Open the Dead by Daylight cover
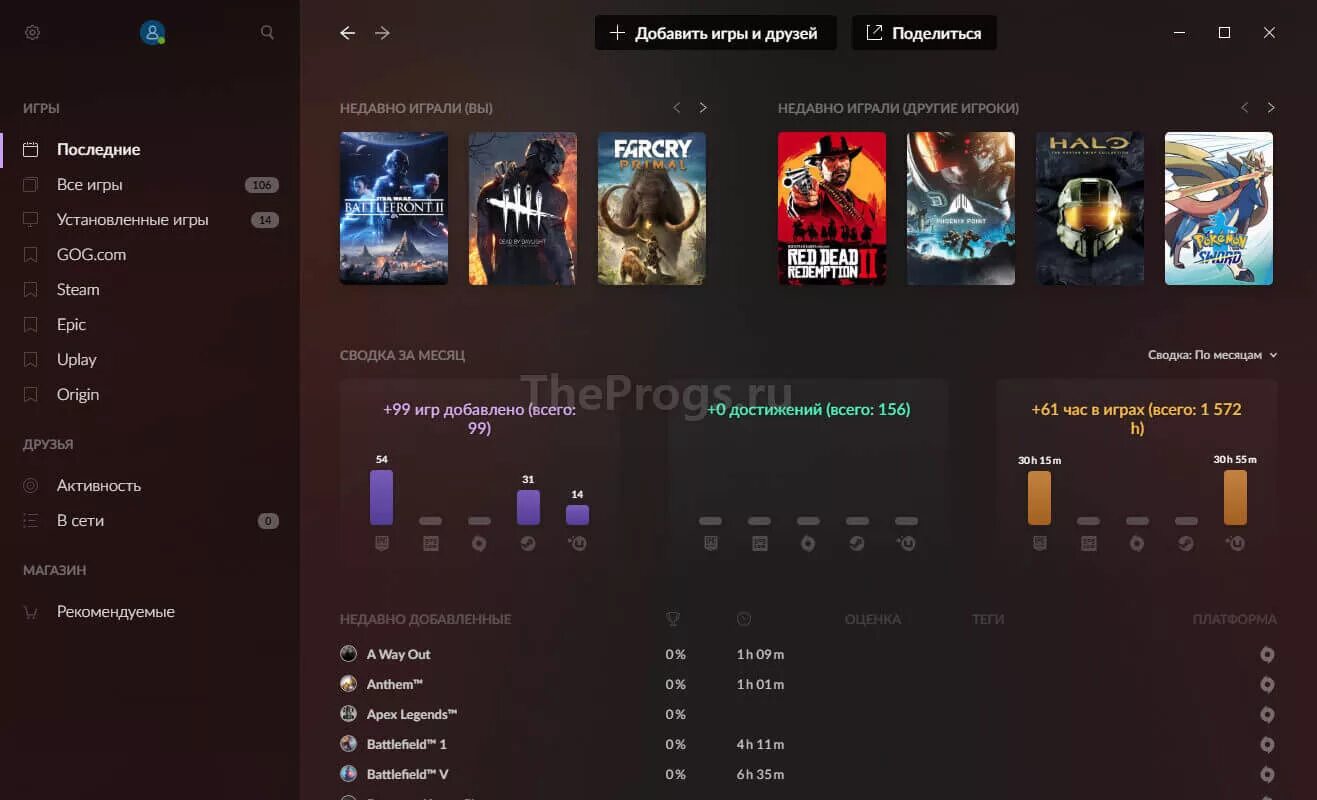 coord(523,208)
